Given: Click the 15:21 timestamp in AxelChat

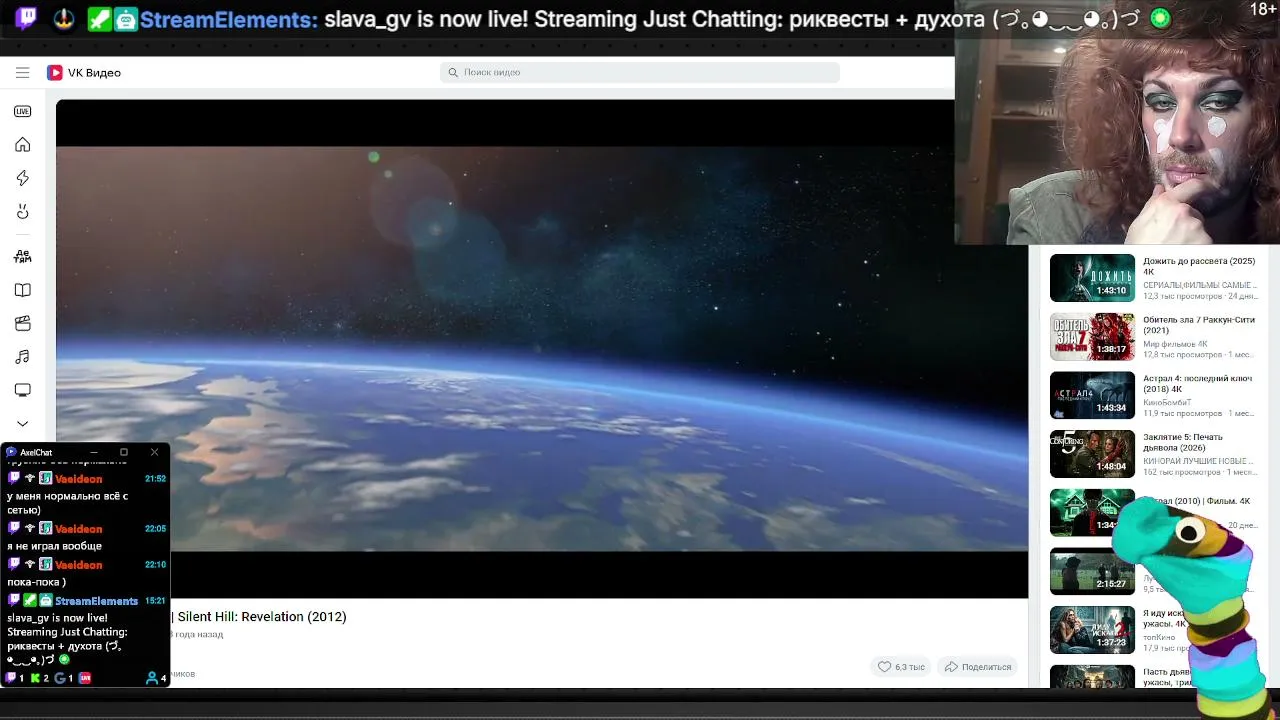Looking at the screenshot, I should [x=155, y=601].
